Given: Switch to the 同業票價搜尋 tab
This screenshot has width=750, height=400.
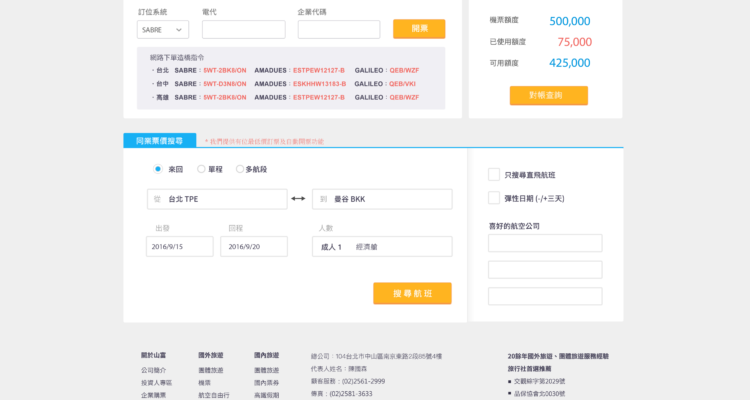Looking at the screenshot, I should pyautogui.click(x=159, y=141).
